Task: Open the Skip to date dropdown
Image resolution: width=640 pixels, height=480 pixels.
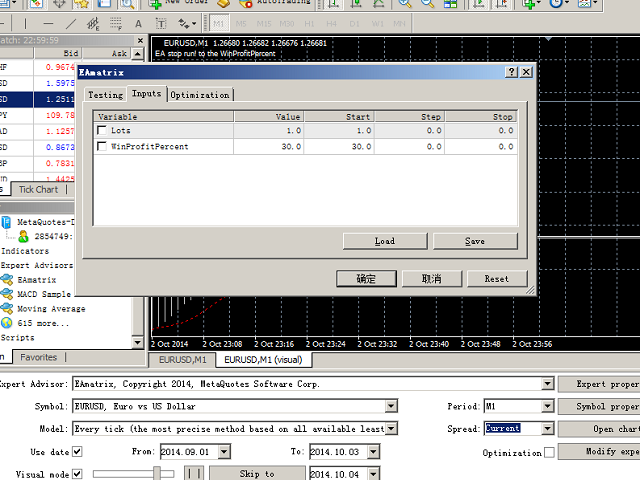Action: 373,474
